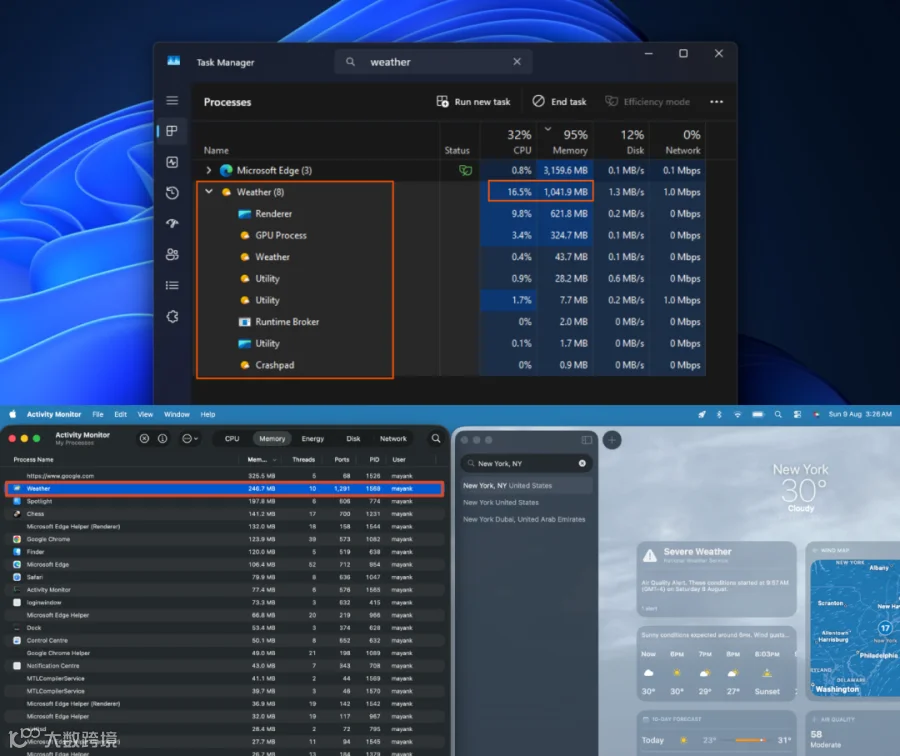Open Wi-Fi status in macOS menu bar
This screenshot has width=900, height=756.
click(x=738, y=414)
